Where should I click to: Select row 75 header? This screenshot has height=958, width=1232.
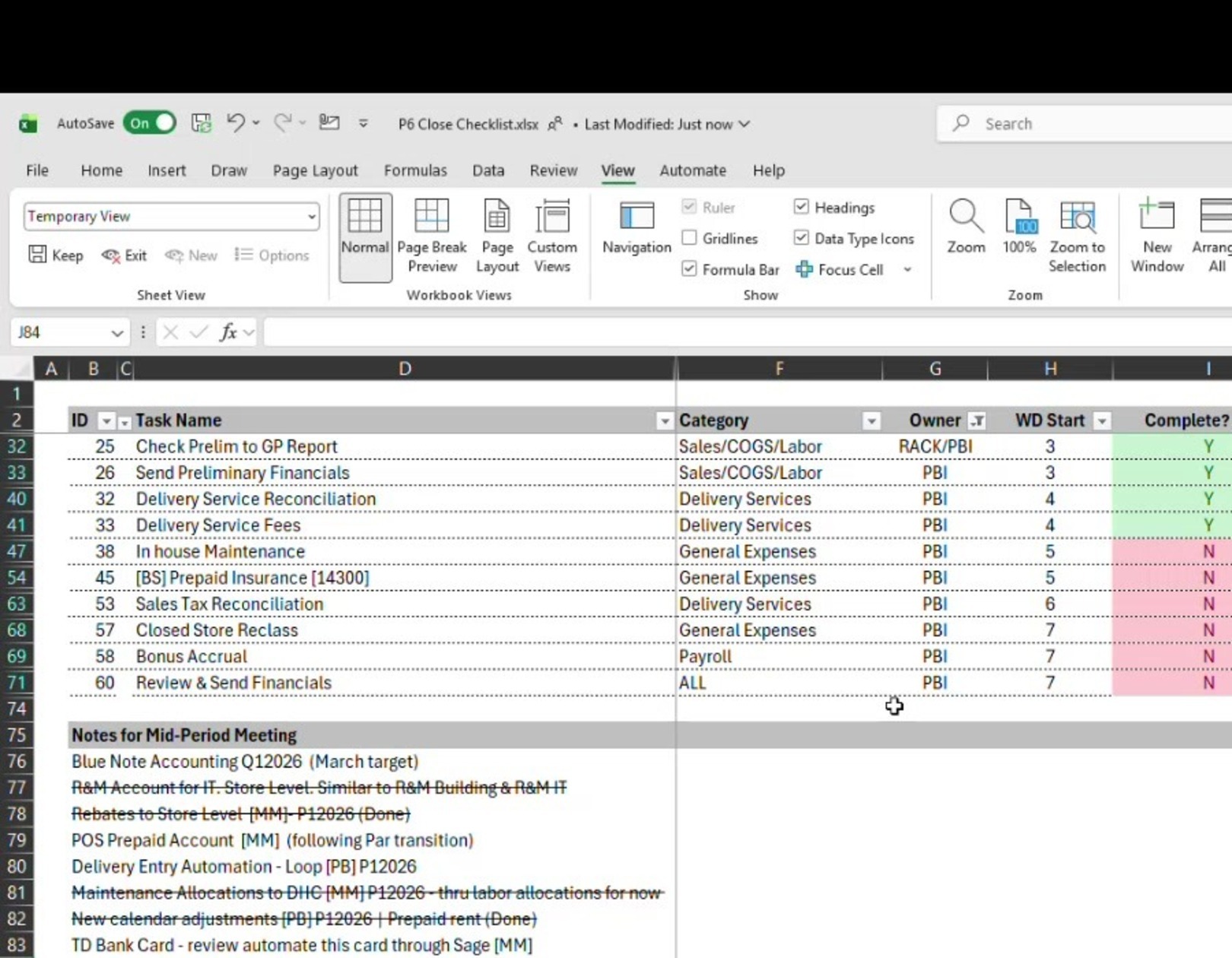click(17, 735)
